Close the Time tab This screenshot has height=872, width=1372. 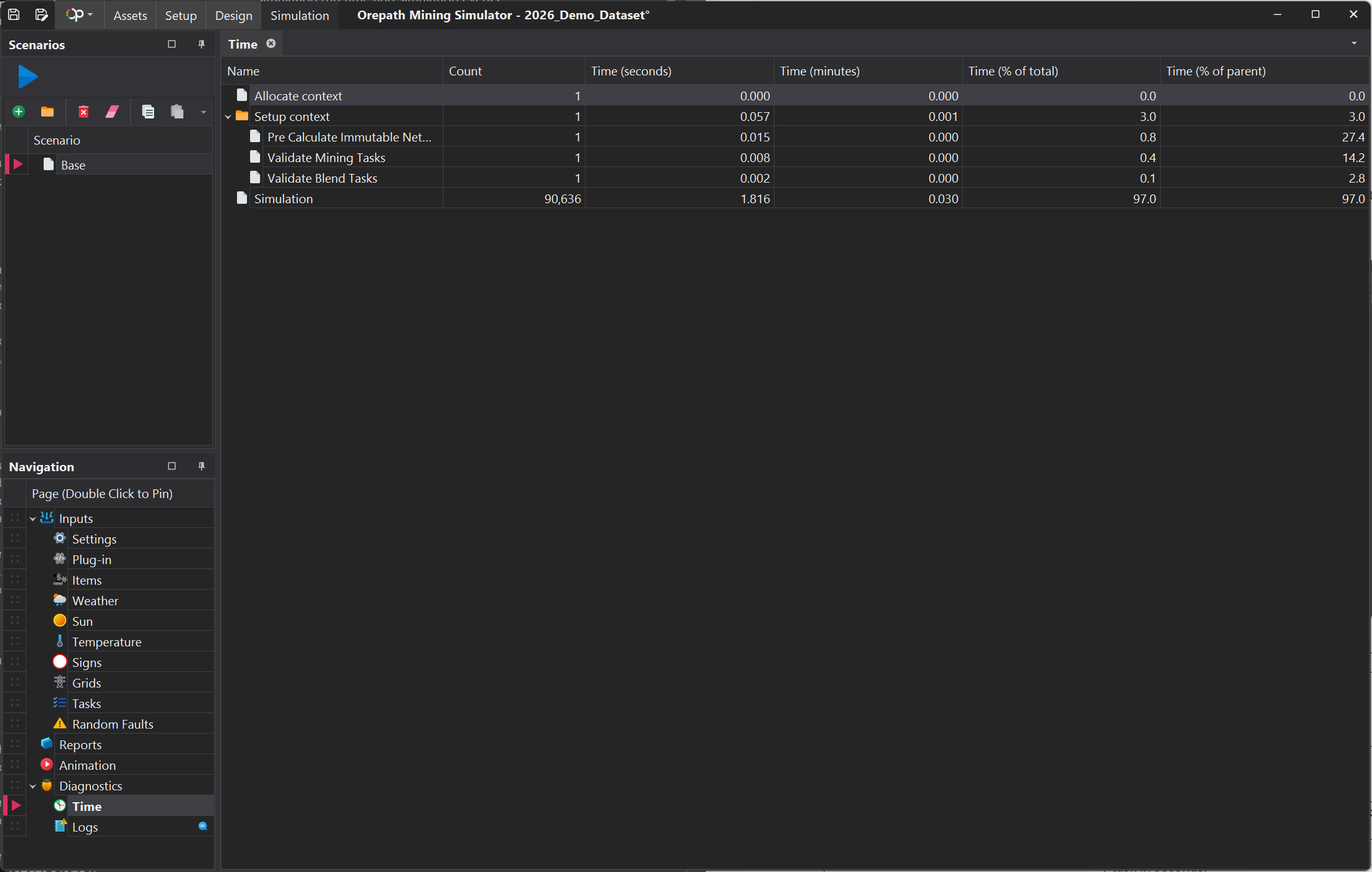click(x=271, y=44)
